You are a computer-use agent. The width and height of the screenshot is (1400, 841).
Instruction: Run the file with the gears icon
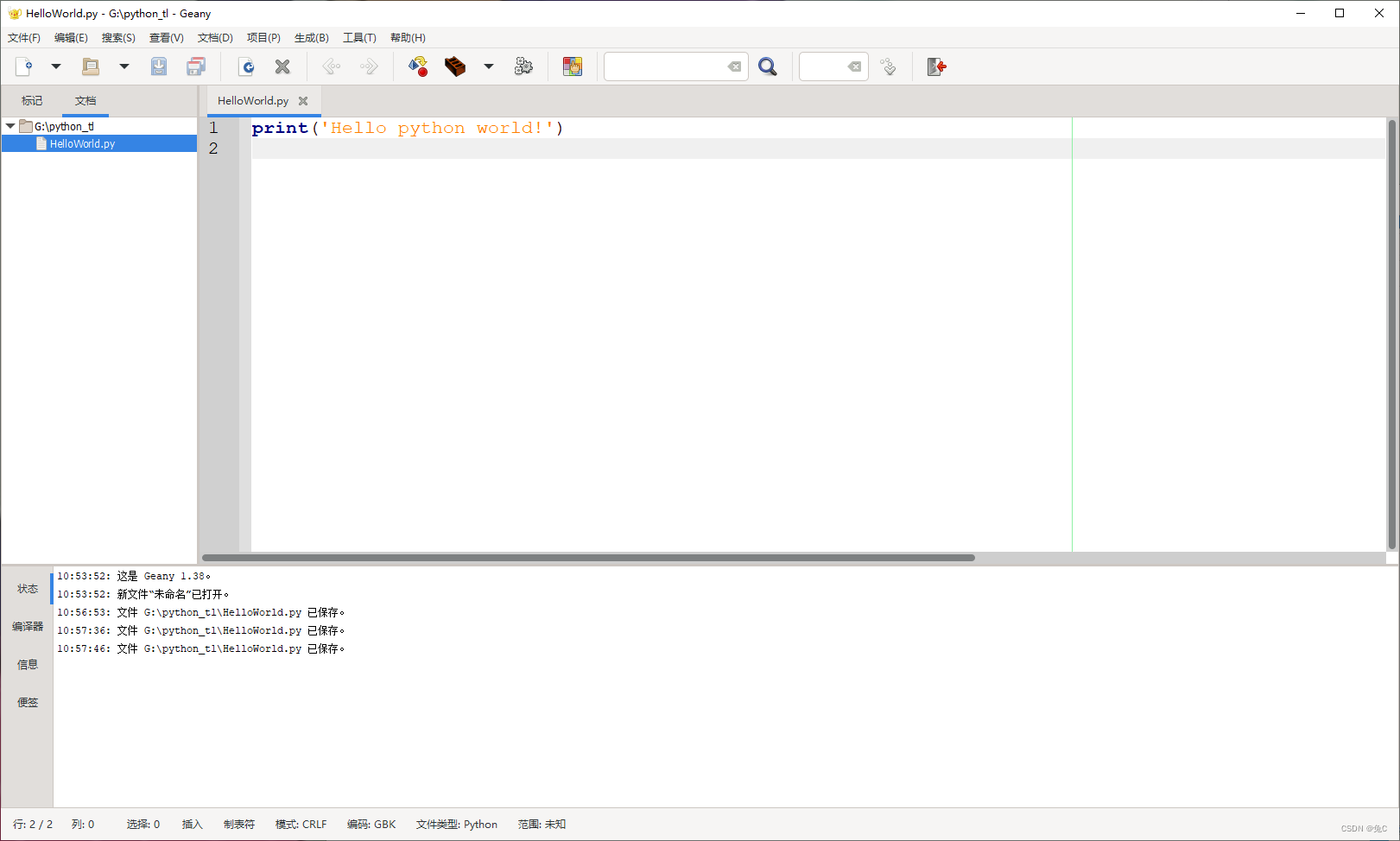tap(523, 66)
